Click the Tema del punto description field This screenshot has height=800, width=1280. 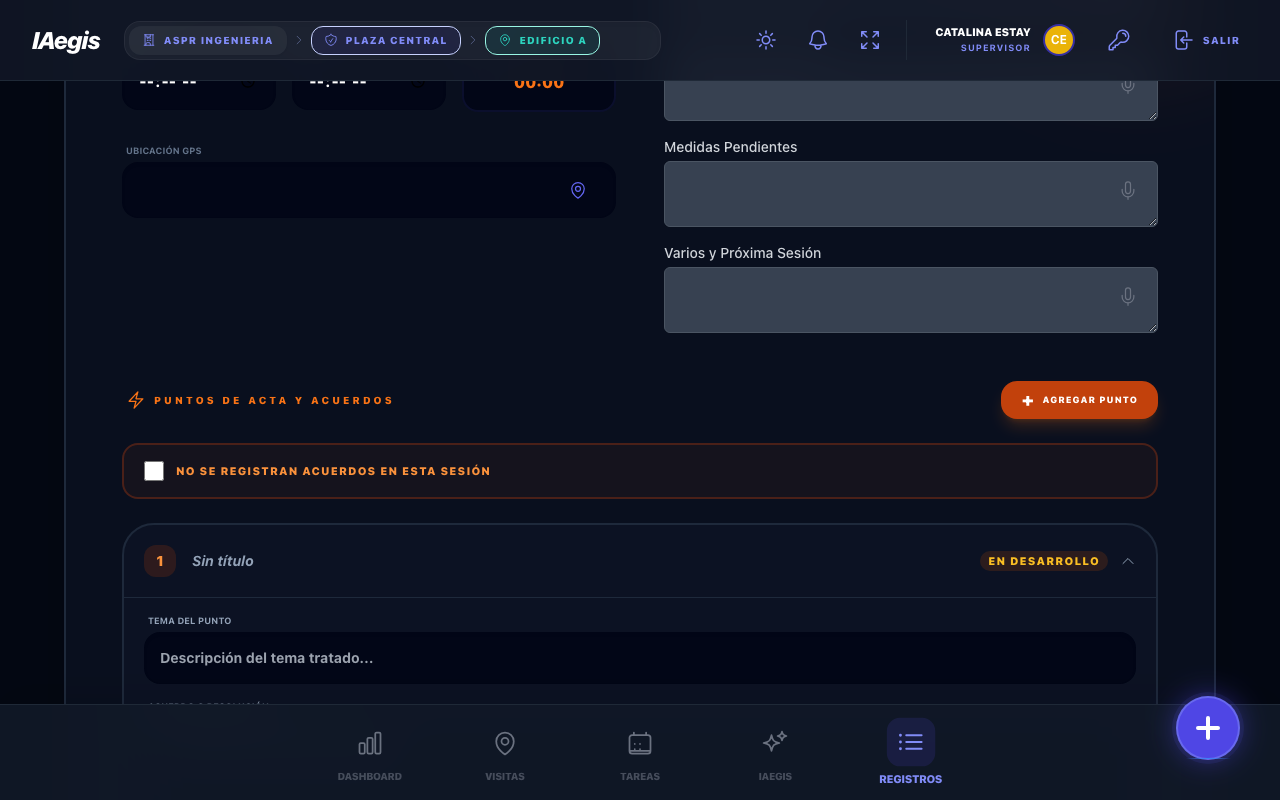click(640, 658)
